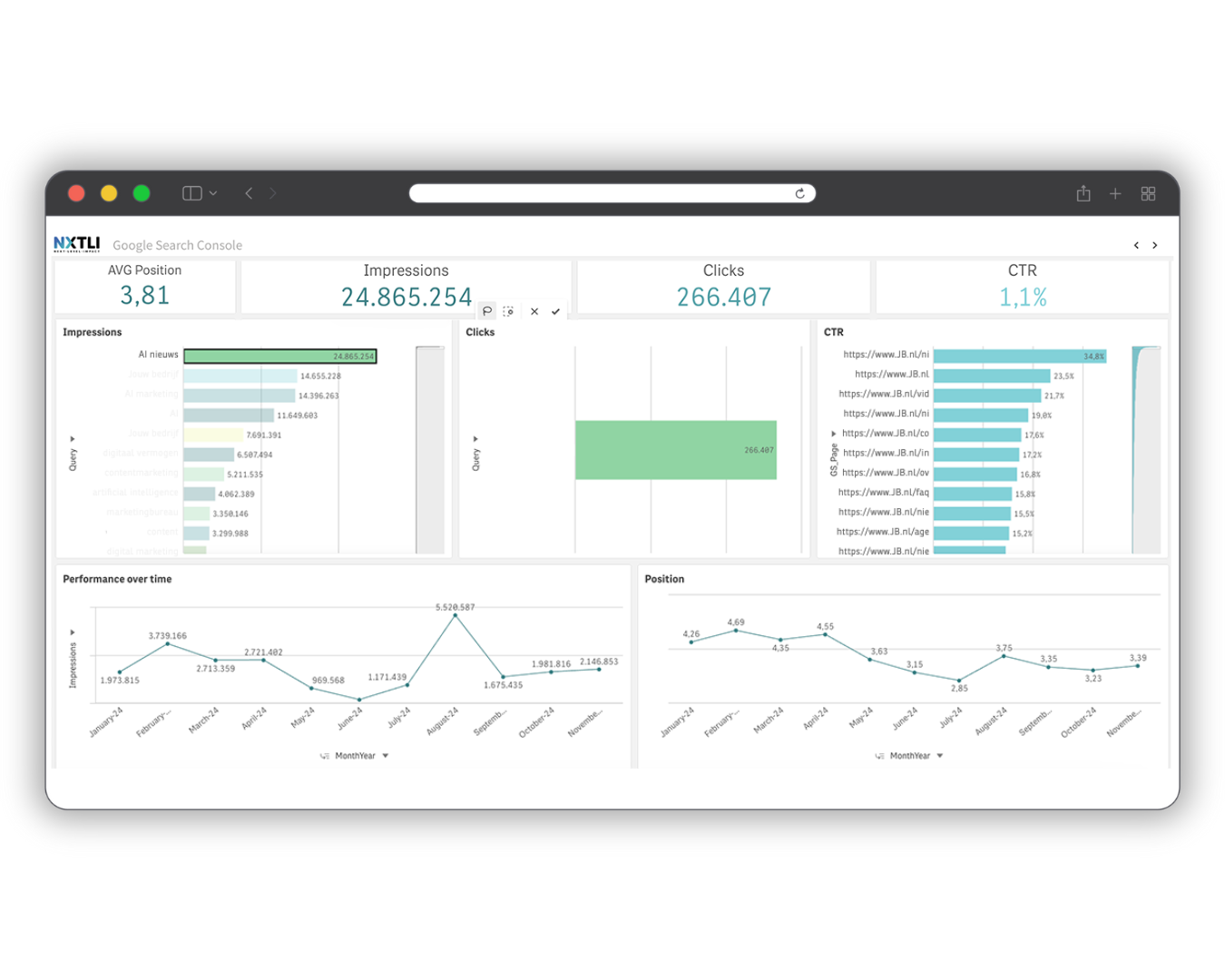Image resolution: width=1225 pixels, height=980 pixels.
Task: Open MonthYear dropdown under Performance chart
Action: (x=386, y=756)
